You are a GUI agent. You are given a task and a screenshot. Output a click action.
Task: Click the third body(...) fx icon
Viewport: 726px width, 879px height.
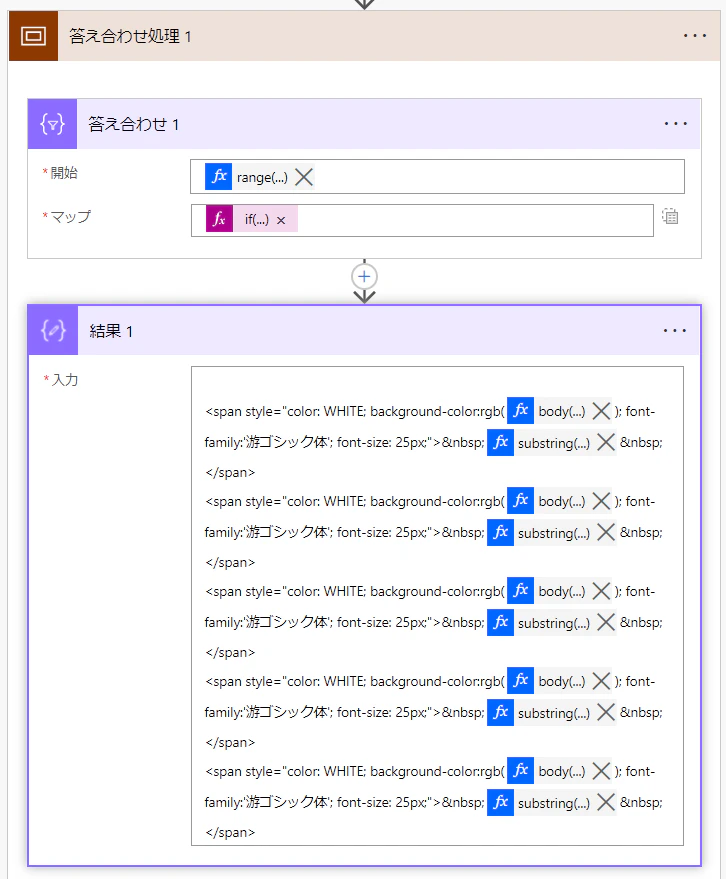coord(520,590)
